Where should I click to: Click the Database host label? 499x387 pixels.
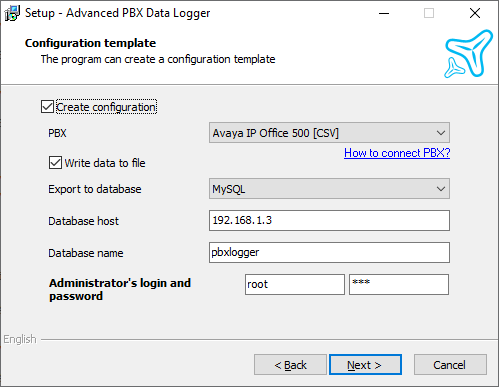[83, 221]
